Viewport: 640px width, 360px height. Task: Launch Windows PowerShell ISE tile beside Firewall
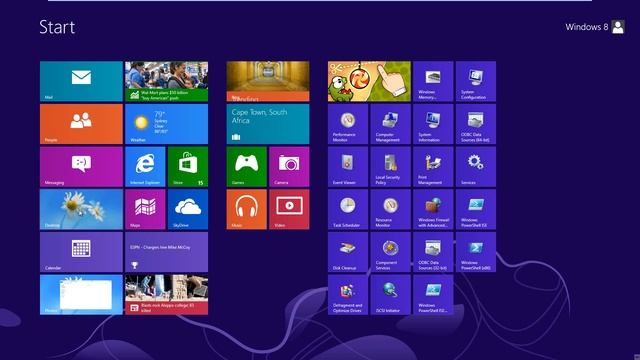[476, 209]
